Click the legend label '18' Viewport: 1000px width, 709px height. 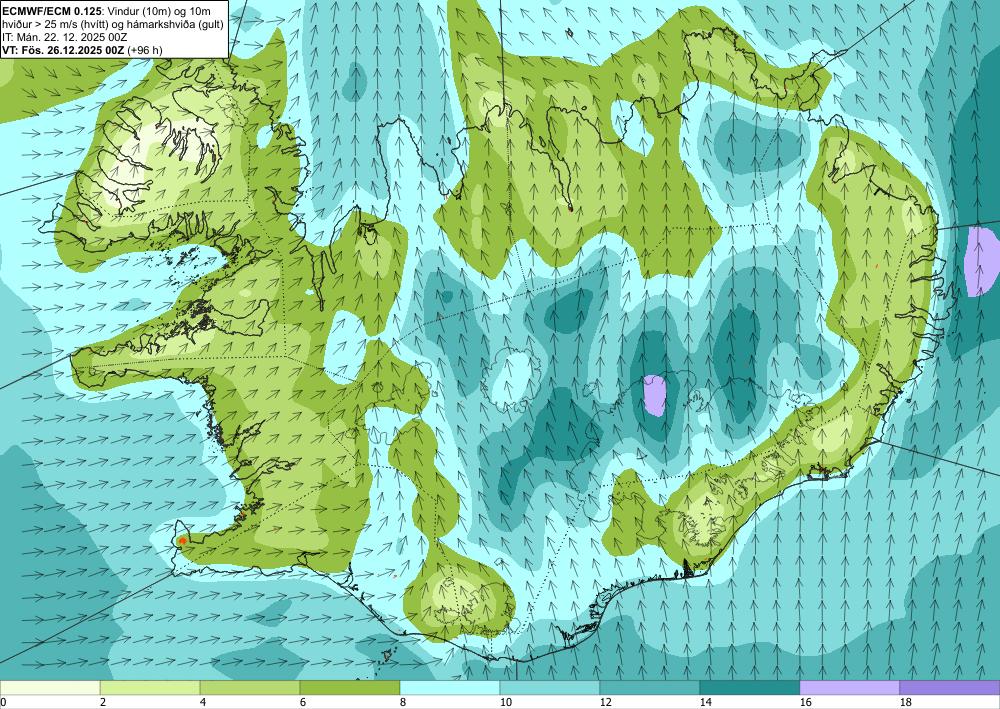pyautogui.click(x=905, y=702)
